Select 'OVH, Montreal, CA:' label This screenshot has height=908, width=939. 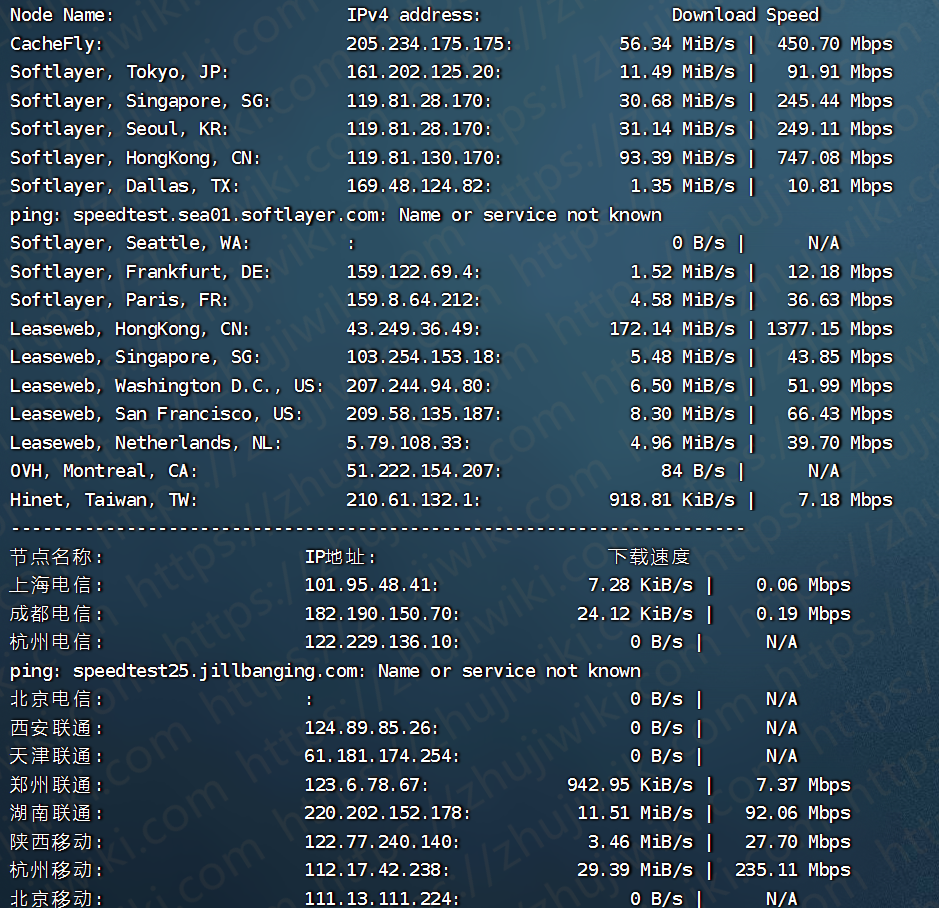click(104, 471)
